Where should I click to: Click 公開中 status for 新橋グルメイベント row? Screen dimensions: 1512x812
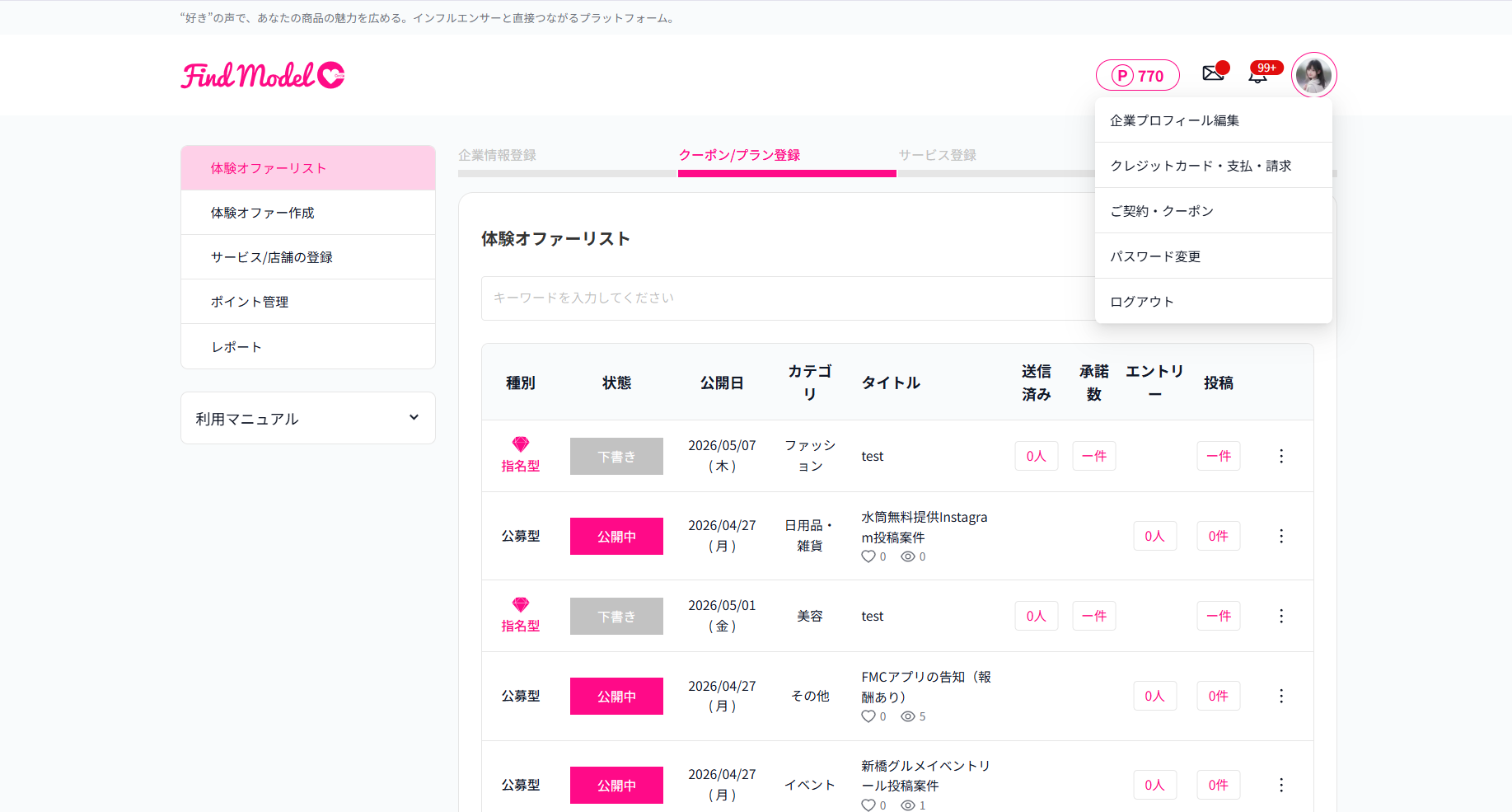[x=616, y=785]
